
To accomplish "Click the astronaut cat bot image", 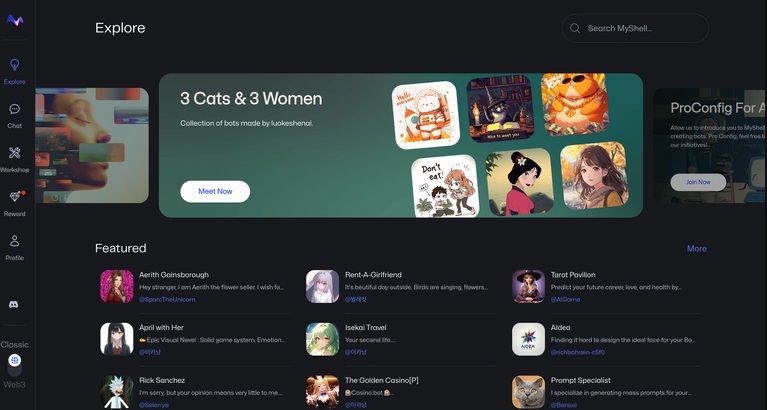I will click(x=426, y=115).
